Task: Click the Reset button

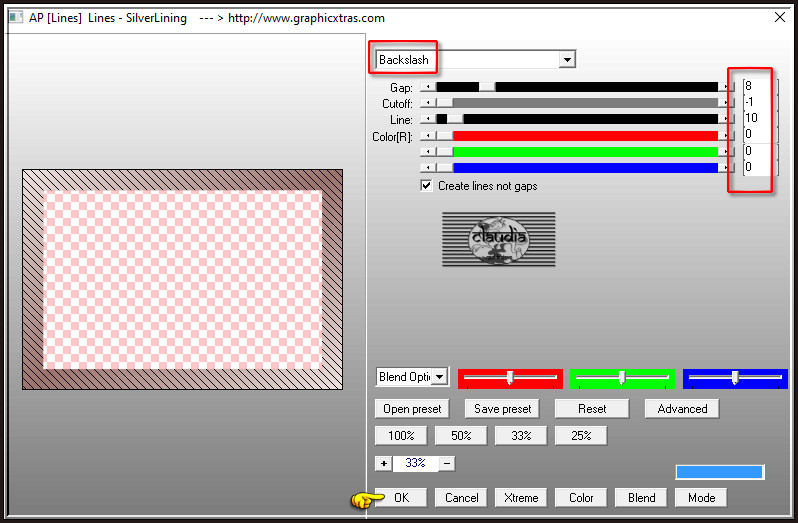Action: pos(592,409)
